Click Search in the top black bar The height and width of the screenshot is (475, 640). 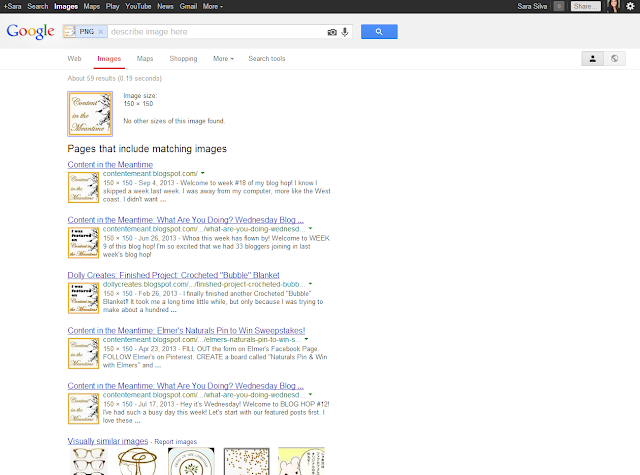(x=38, y=6)
